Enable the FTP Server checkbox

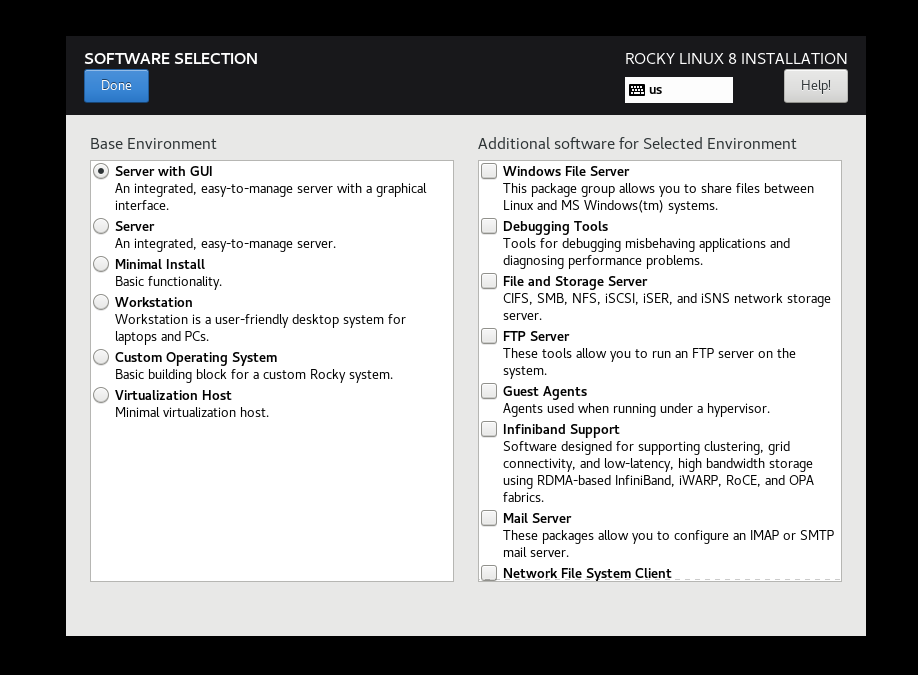click(489, 336)
